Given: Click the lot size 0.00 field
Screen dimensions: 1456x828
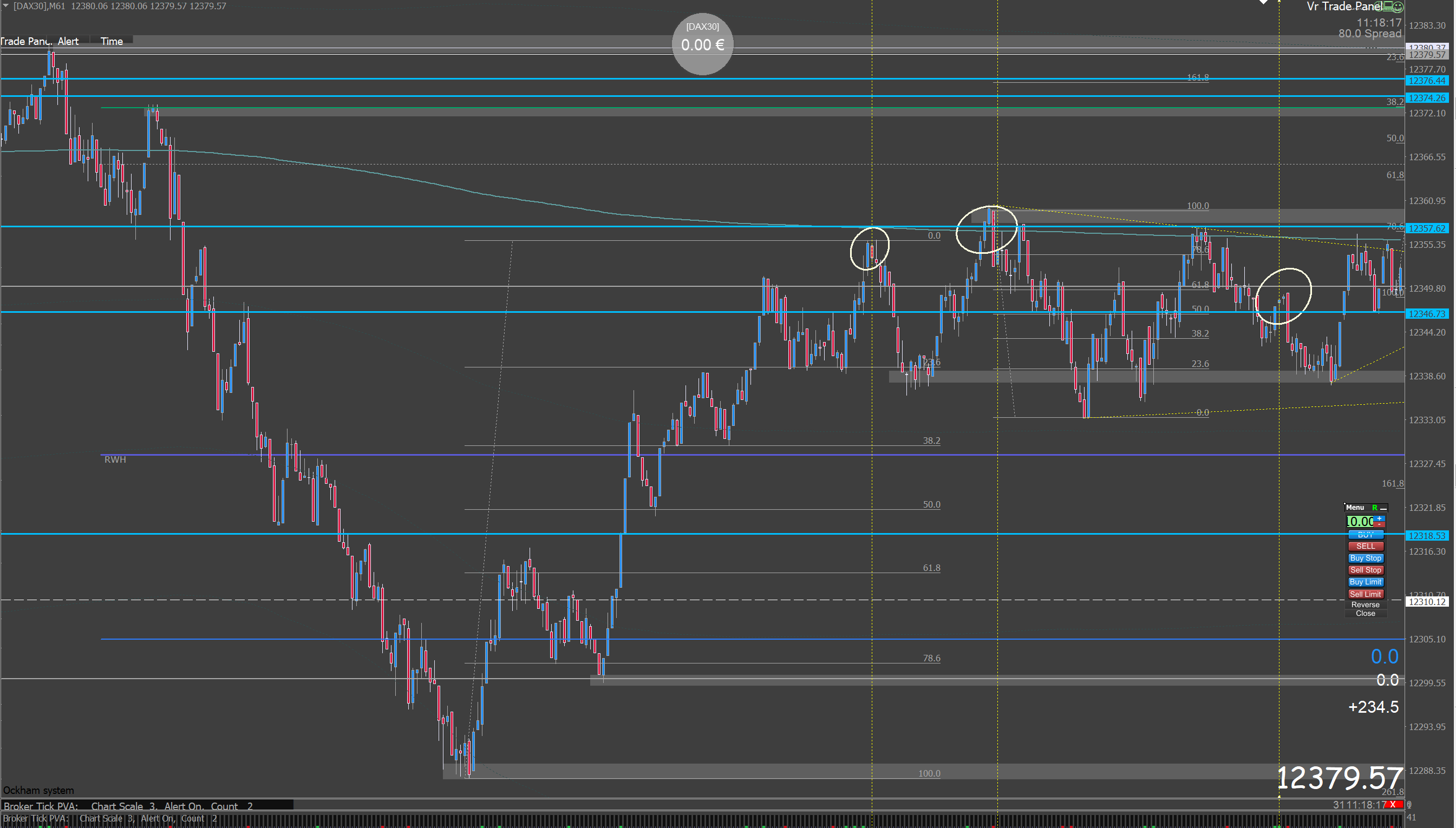Looking at the screenshot, I should 1360,522.
